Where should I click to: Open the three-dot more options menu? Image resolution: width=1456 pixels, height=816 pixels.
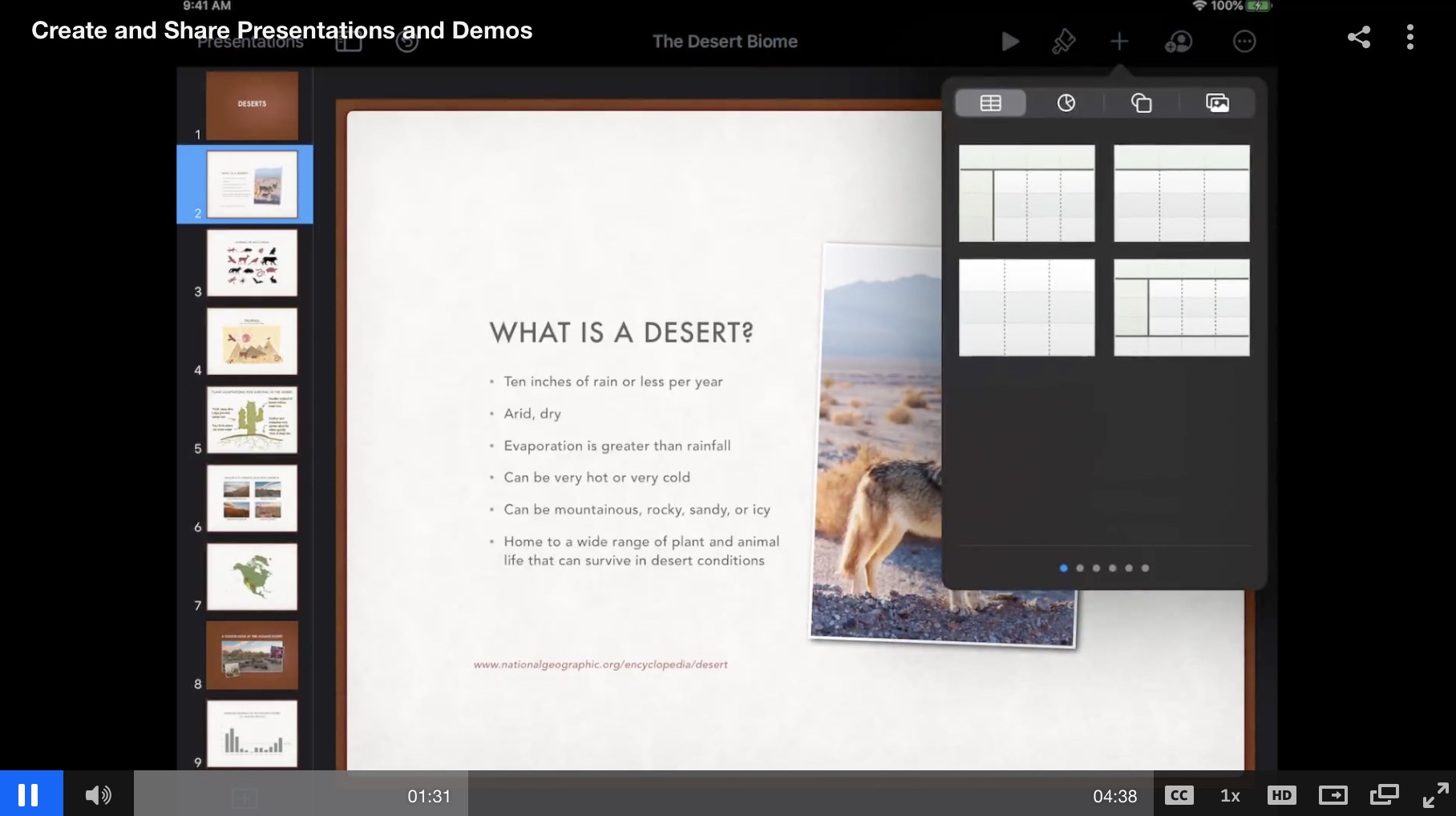tap(1409, 37)
